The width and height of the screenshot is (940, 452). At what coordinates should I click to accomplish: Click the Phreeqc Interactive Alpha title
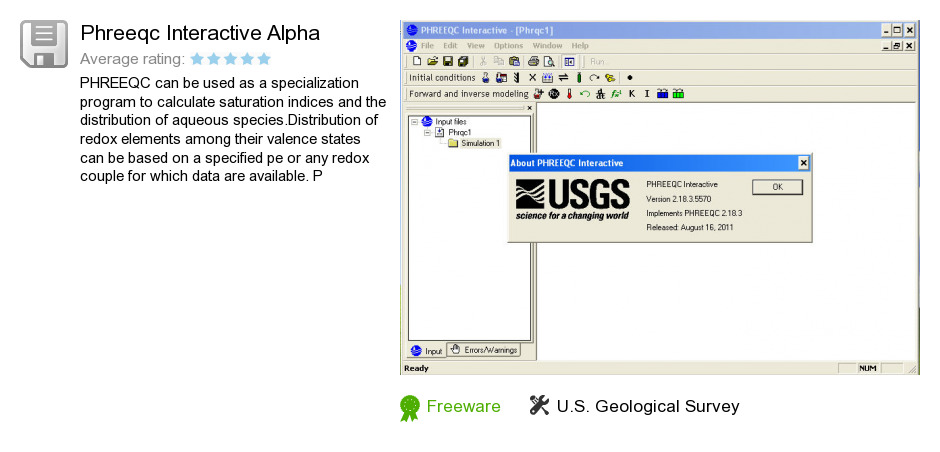[x=200, y=33]
